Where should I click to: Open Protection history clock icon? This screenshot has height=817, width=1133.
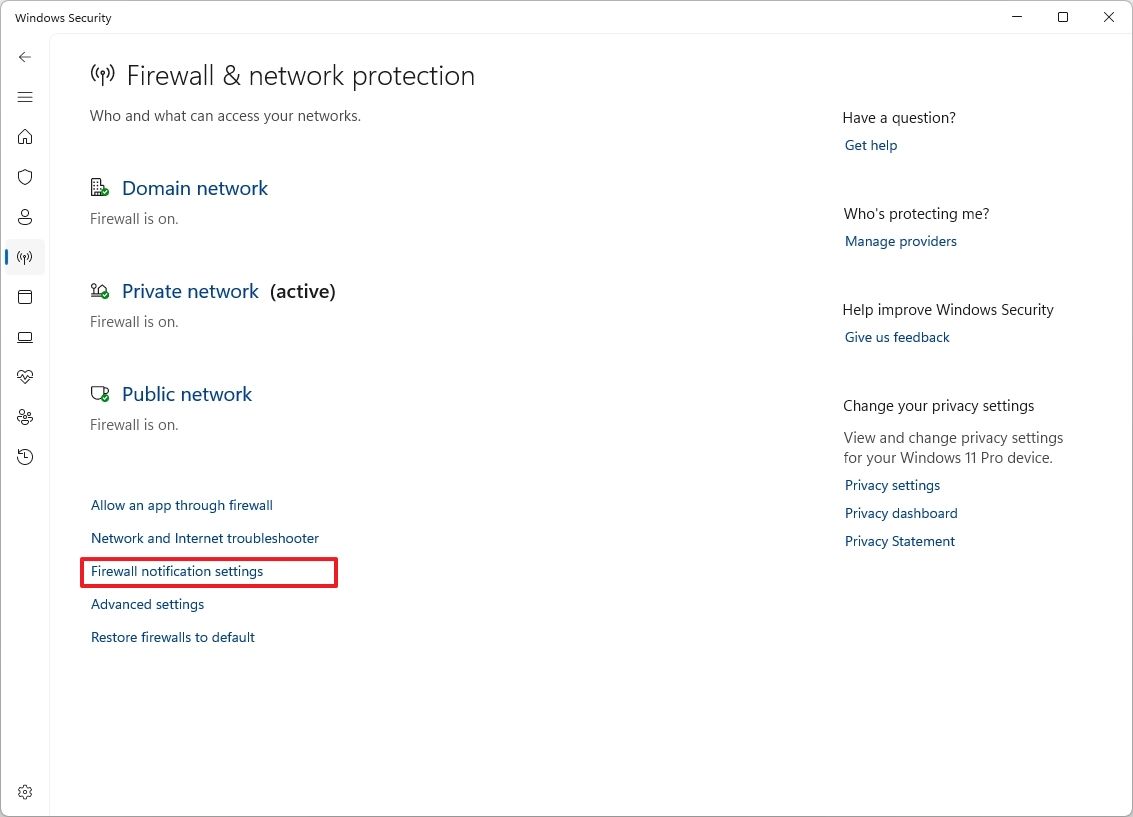tap(25, 457)
